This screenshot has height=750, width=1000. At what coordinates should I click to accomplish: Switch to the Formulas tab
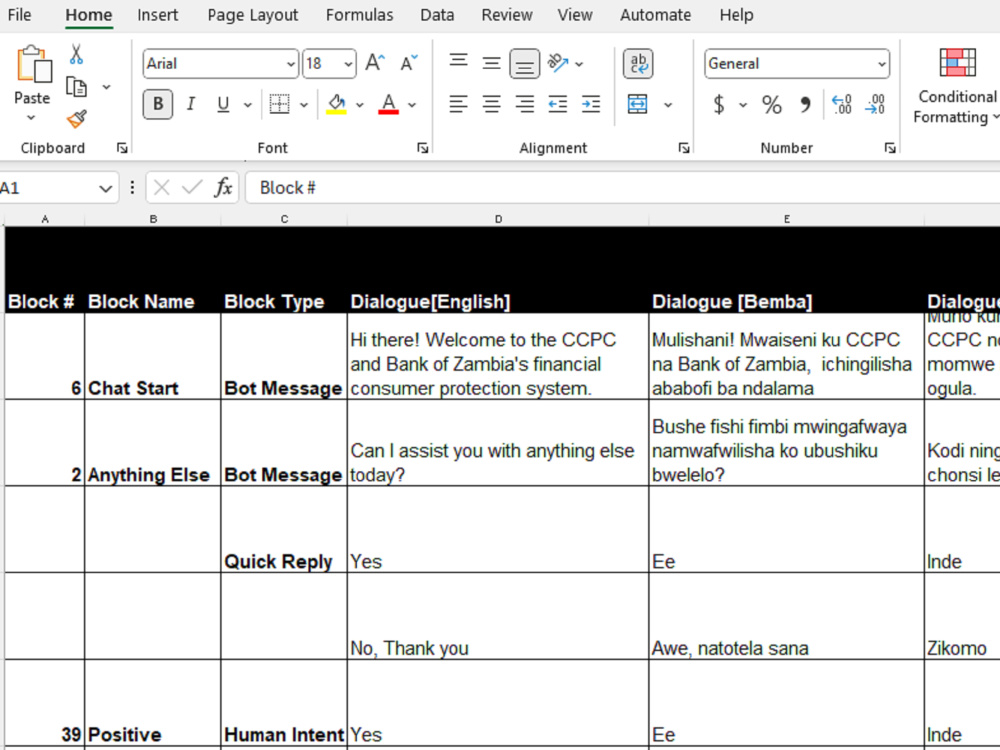[x=359, y=15]
